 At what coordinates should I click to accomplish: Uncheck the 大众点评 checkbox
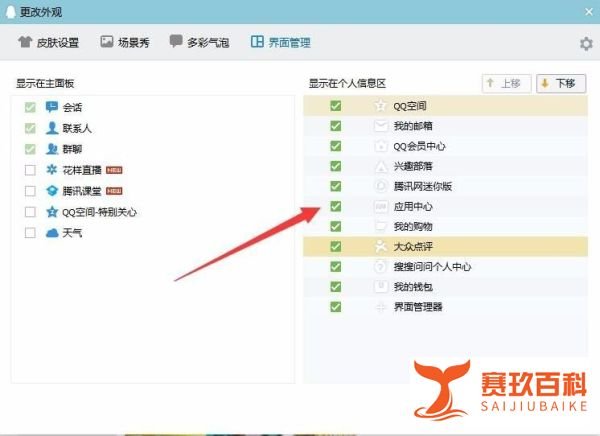[x=336, y=247]
